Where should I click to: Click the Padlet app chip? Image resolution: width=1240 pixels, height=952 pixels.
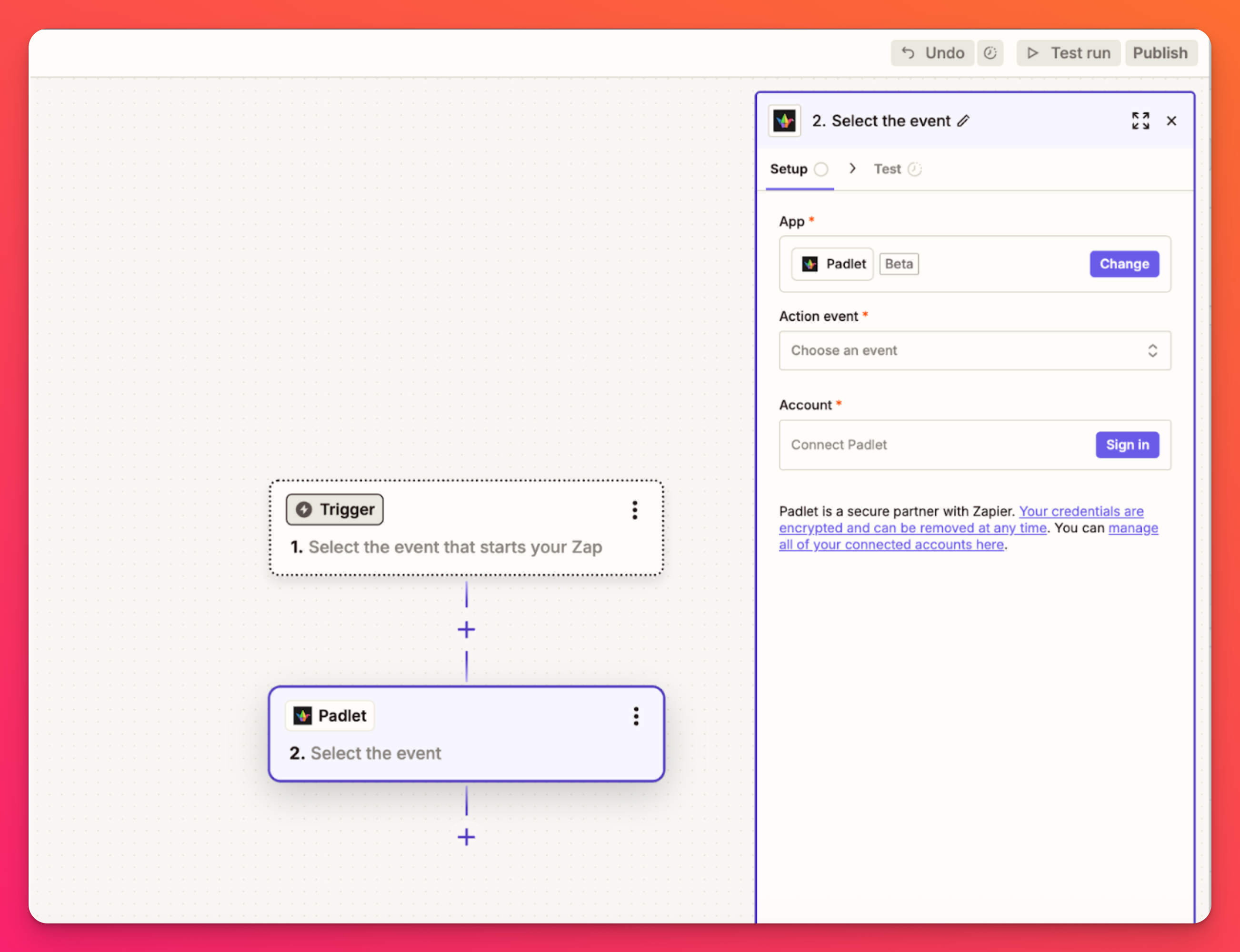coord(832,264)
